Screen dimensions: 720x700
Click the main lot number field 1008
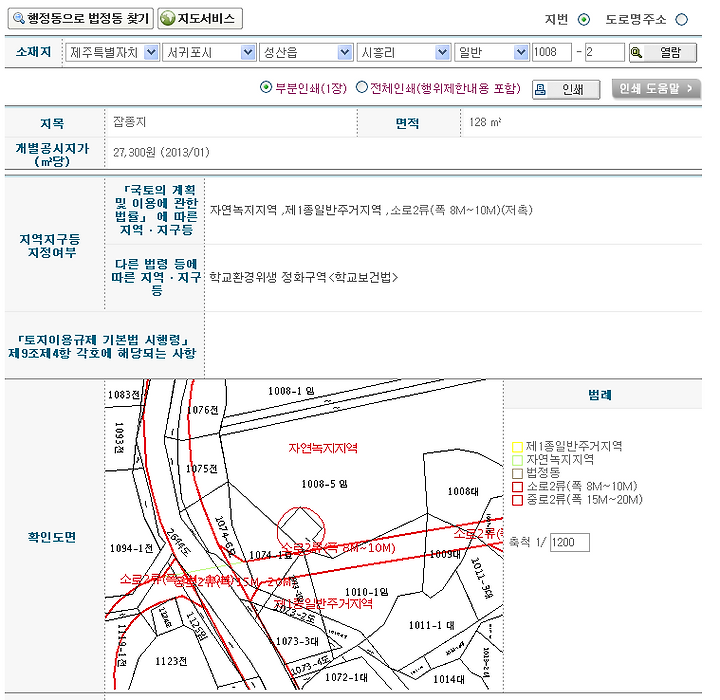551,52
